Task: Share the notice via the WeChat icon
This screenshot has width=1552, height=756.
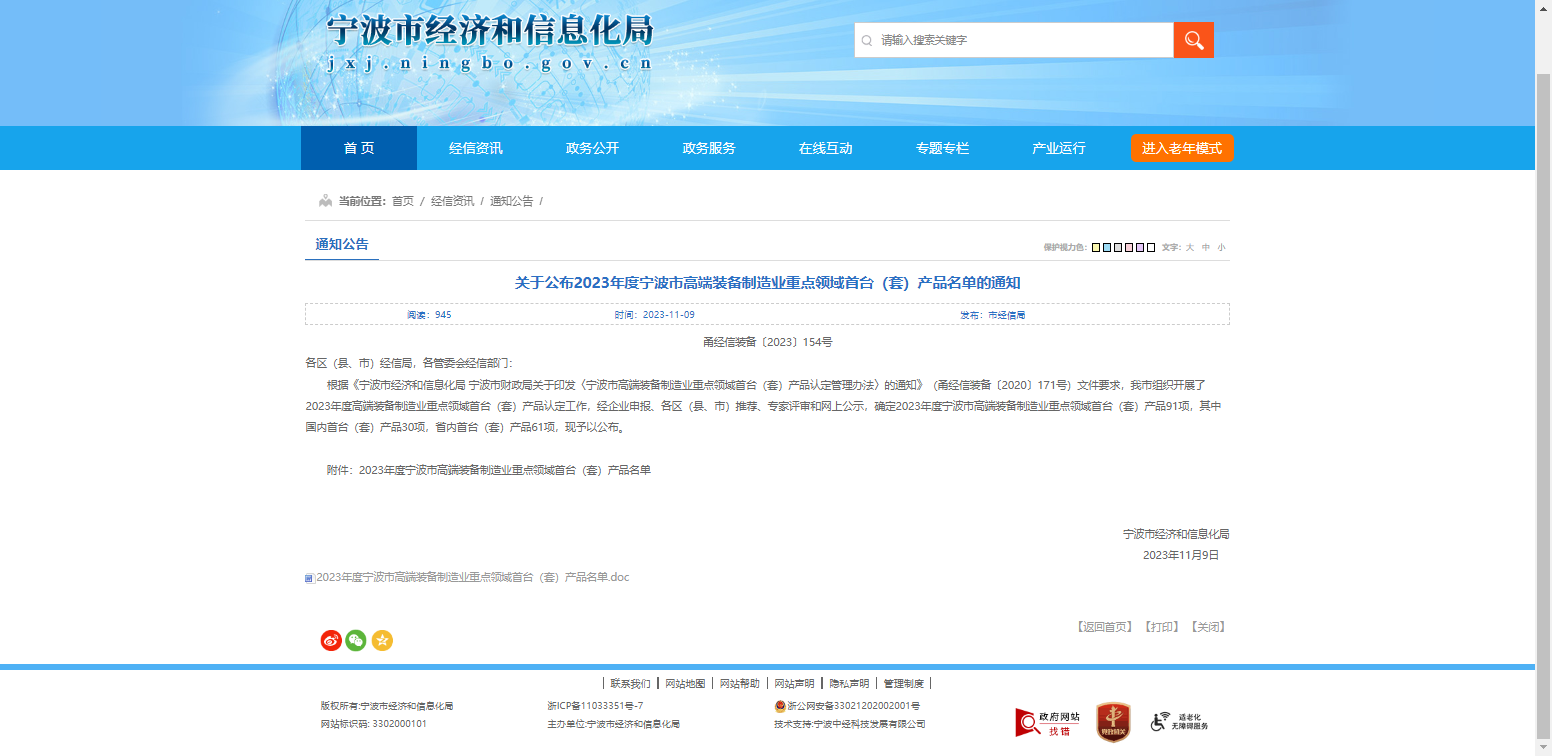Action: pos(356,640)
